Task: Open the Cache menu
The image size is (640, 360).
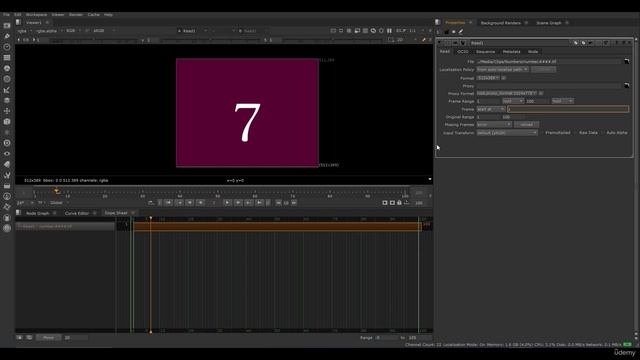Action: tap(93, 15)
